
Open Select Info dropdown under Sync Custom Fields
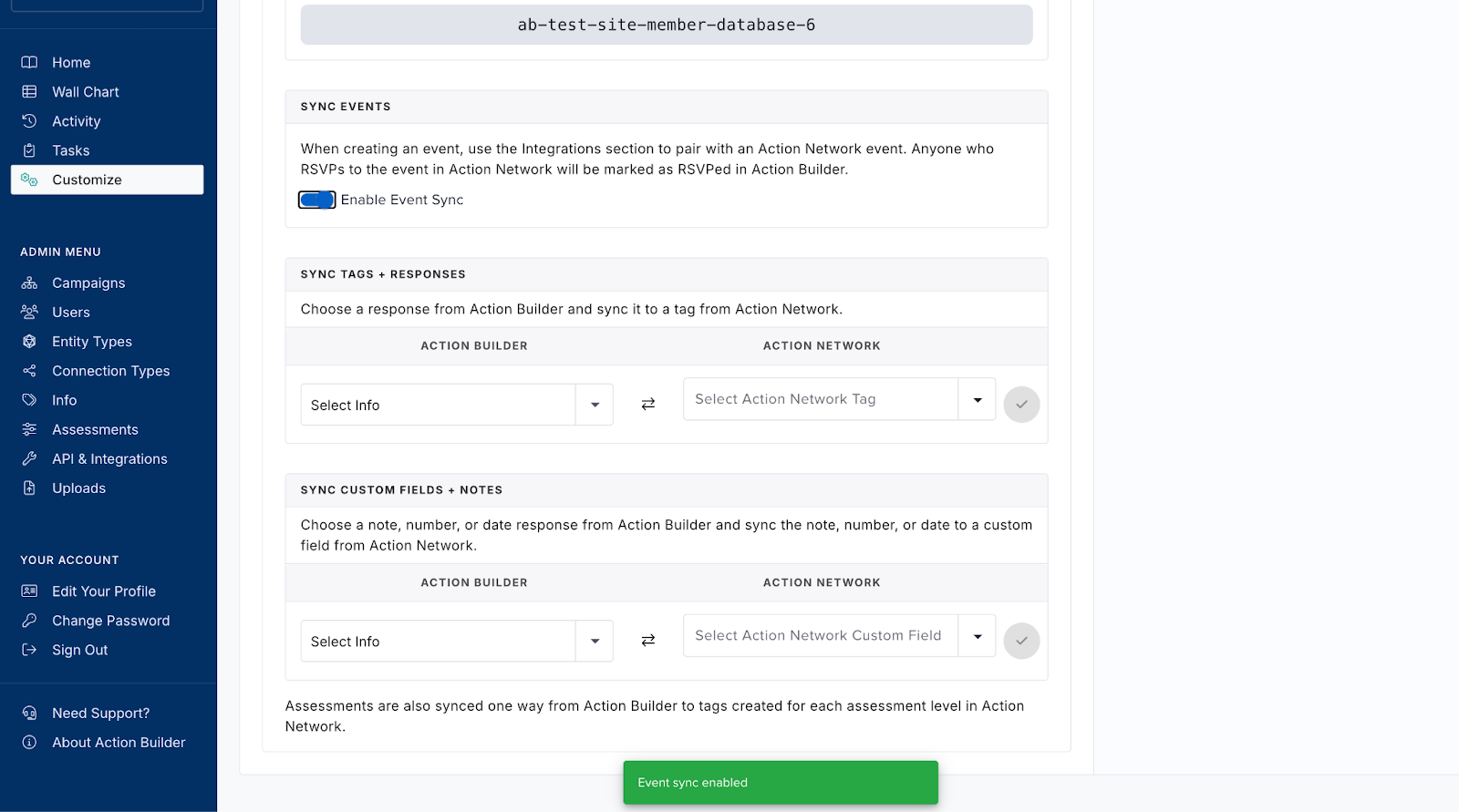[457, 642]
